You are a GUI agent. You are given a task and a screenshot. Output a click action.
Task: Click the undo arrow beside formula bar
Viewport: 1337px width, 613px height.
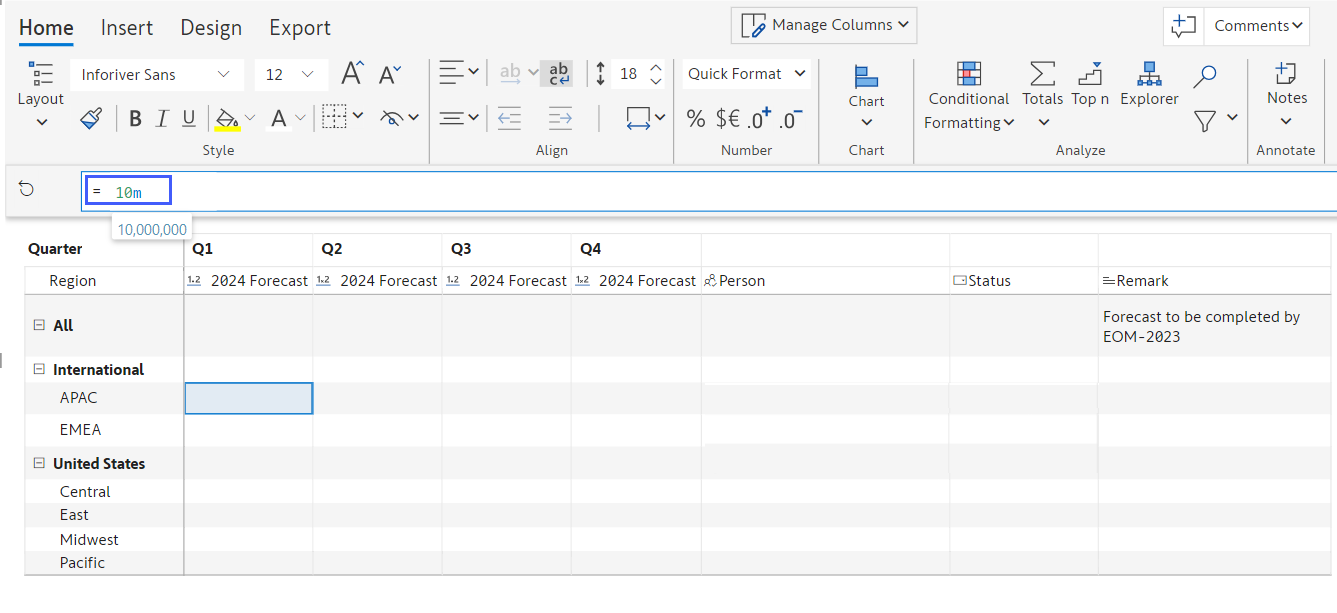pos(27,189)
